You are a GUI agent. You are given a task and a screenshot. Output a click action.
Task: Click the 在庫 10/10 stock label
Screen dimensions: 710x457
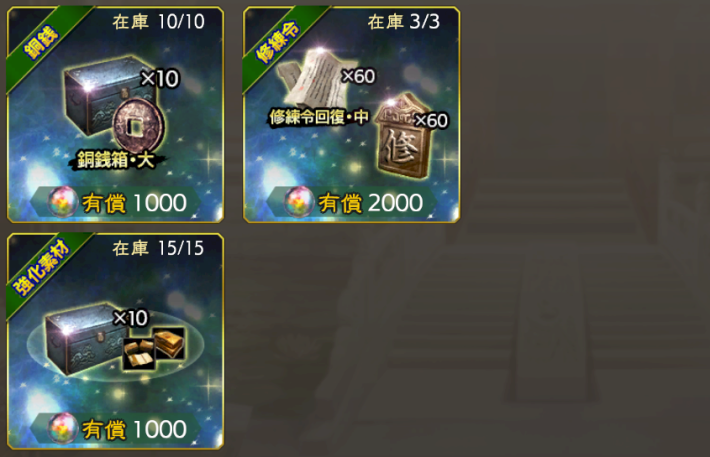[x=158, y=22]
